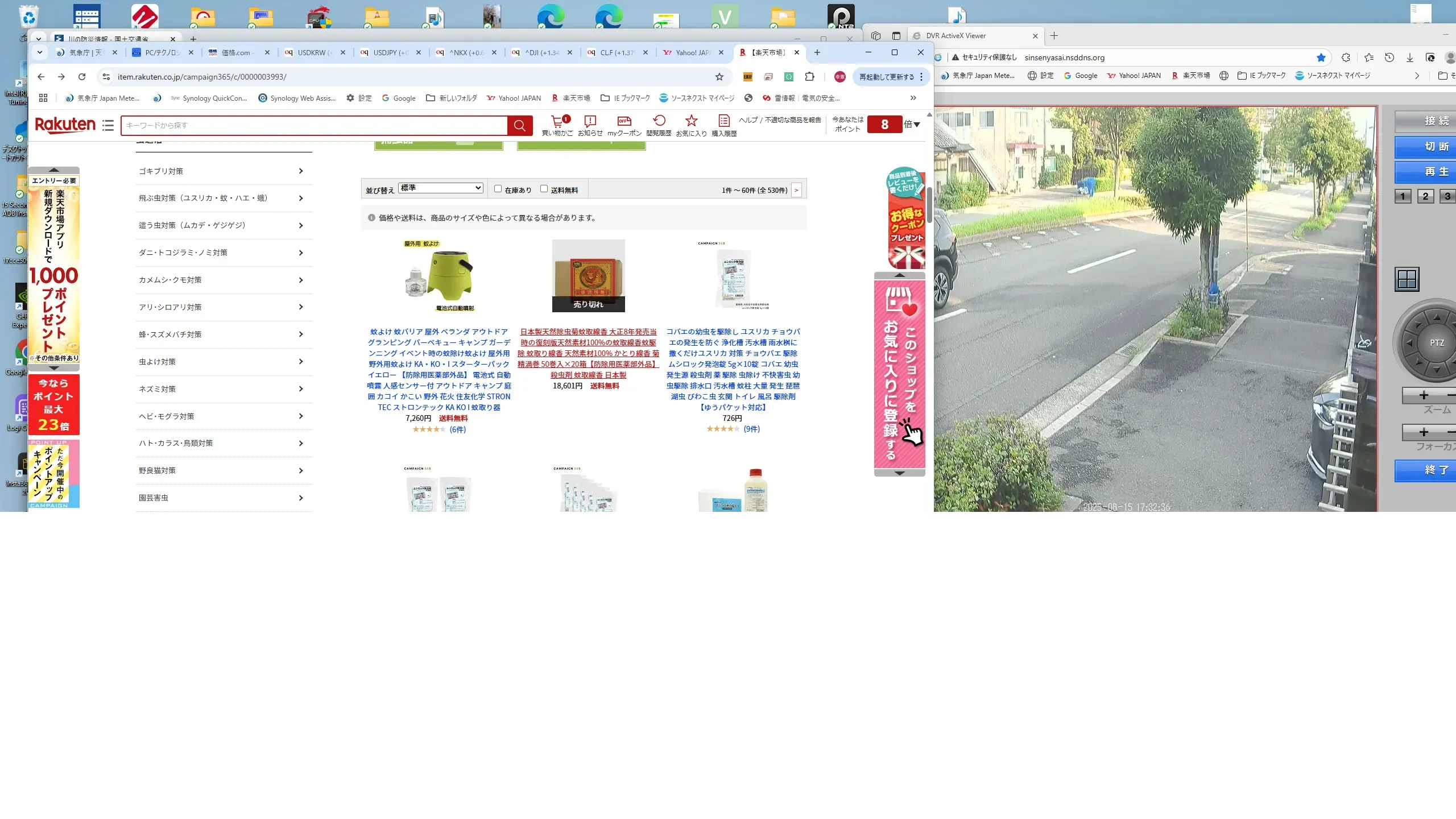Expand the ゴキブリ対策 category
Image resolution: width=1456 pixels, height=819 pixels.
[x=223, y=171]
